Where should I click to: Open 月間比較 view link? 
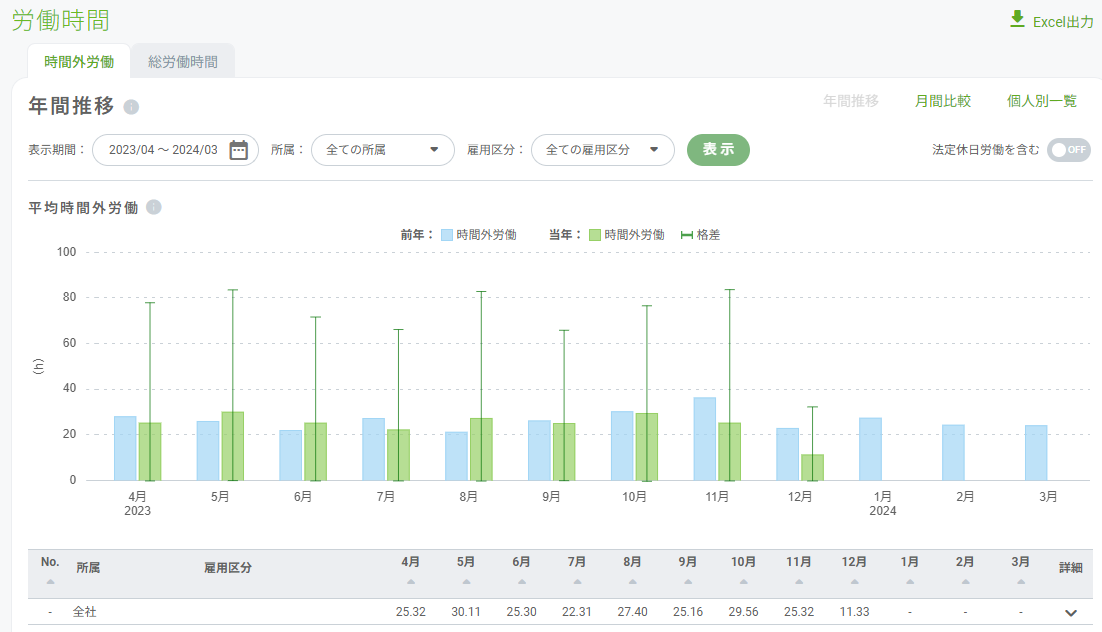point(942,101)
